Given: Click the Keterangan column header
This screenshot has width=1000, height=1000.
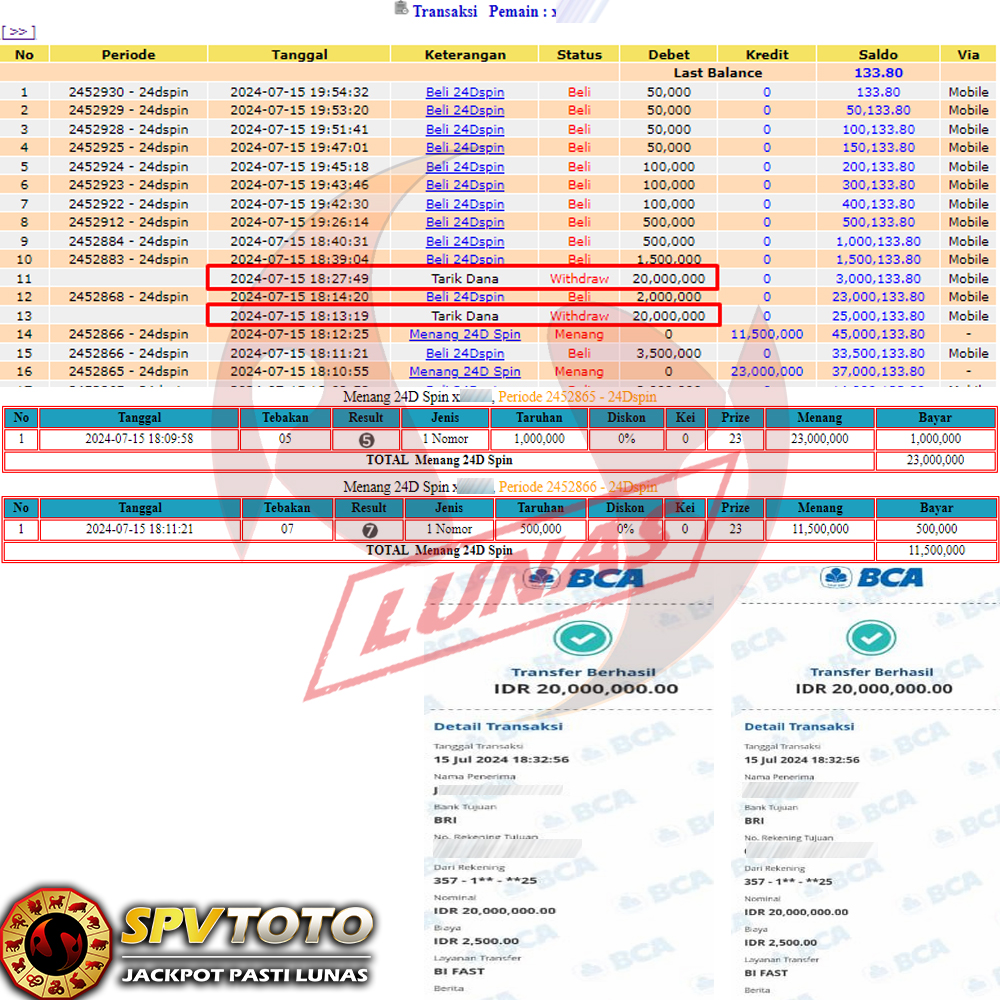Looking at the screenshot, I should (465, 55).
